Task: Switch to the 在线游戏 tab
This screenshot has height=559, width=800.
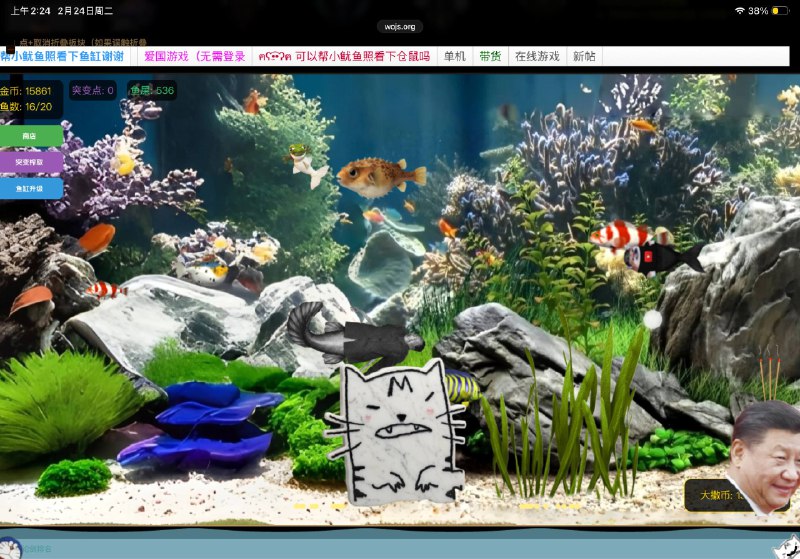Action: (x=537, y=57)
